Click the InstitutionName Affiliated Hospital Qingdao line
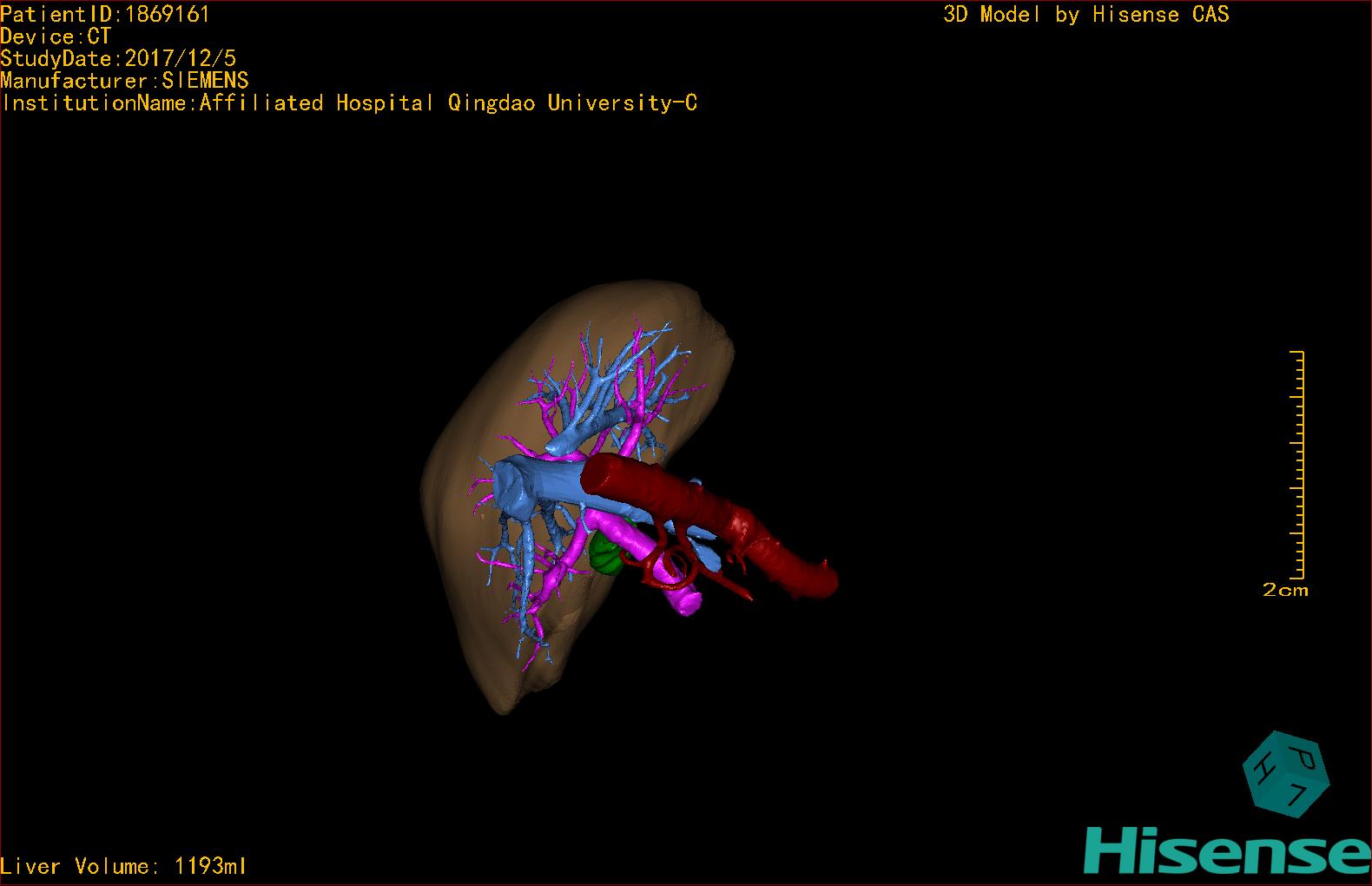 349,103
